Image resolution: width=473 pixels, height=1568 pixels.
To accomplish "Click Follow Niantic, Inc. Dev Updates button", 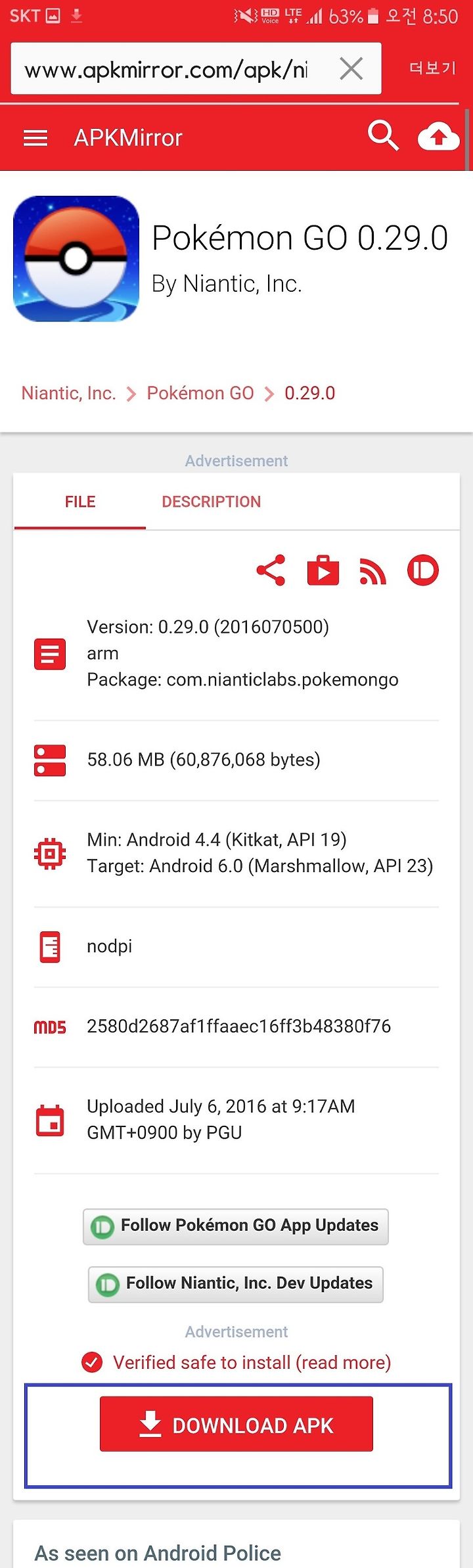I will 236,1284.
